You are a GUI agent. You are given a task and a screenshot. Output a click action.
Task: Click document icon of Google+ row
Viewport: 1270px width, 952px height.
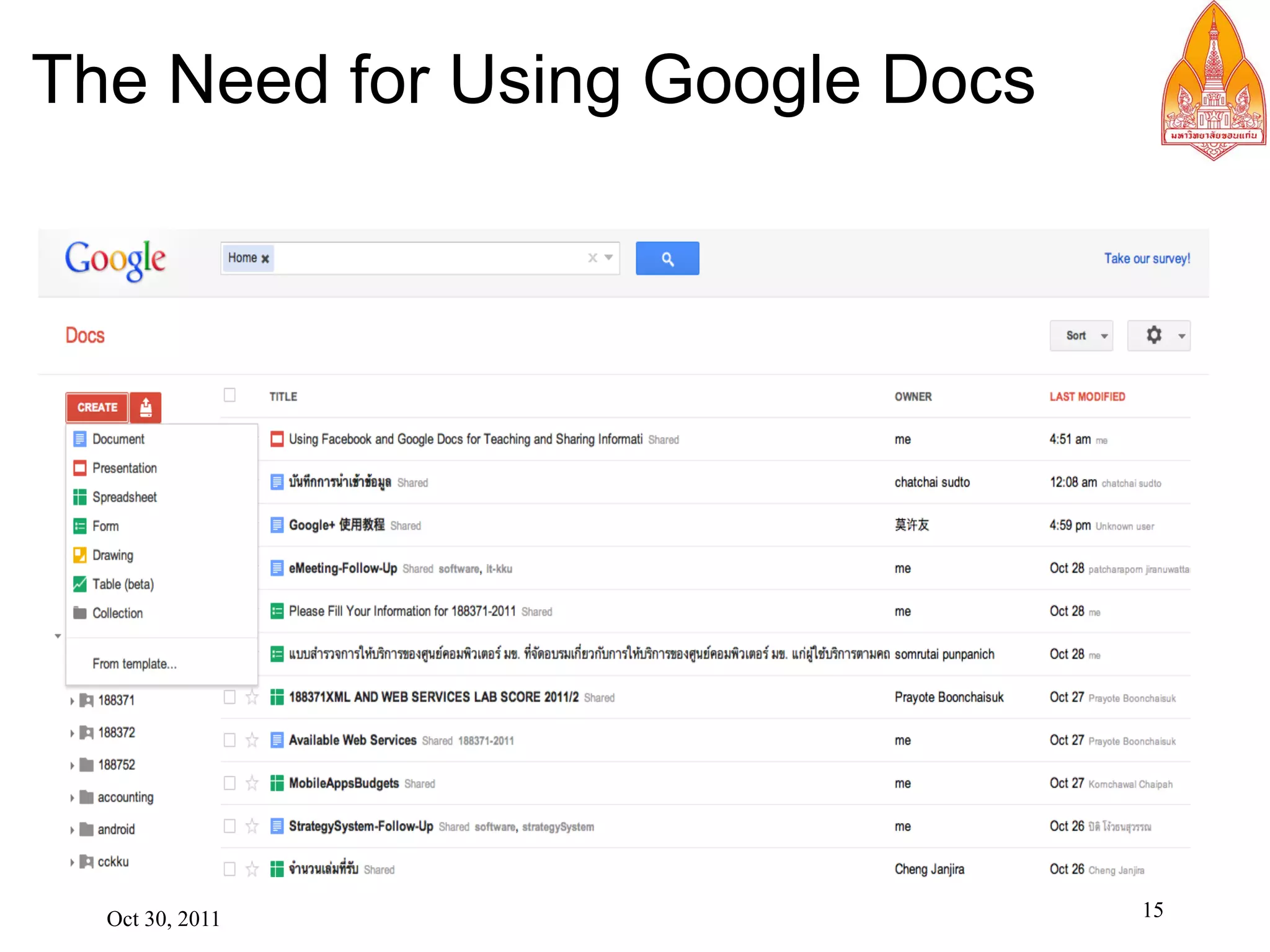click(277, 526)
